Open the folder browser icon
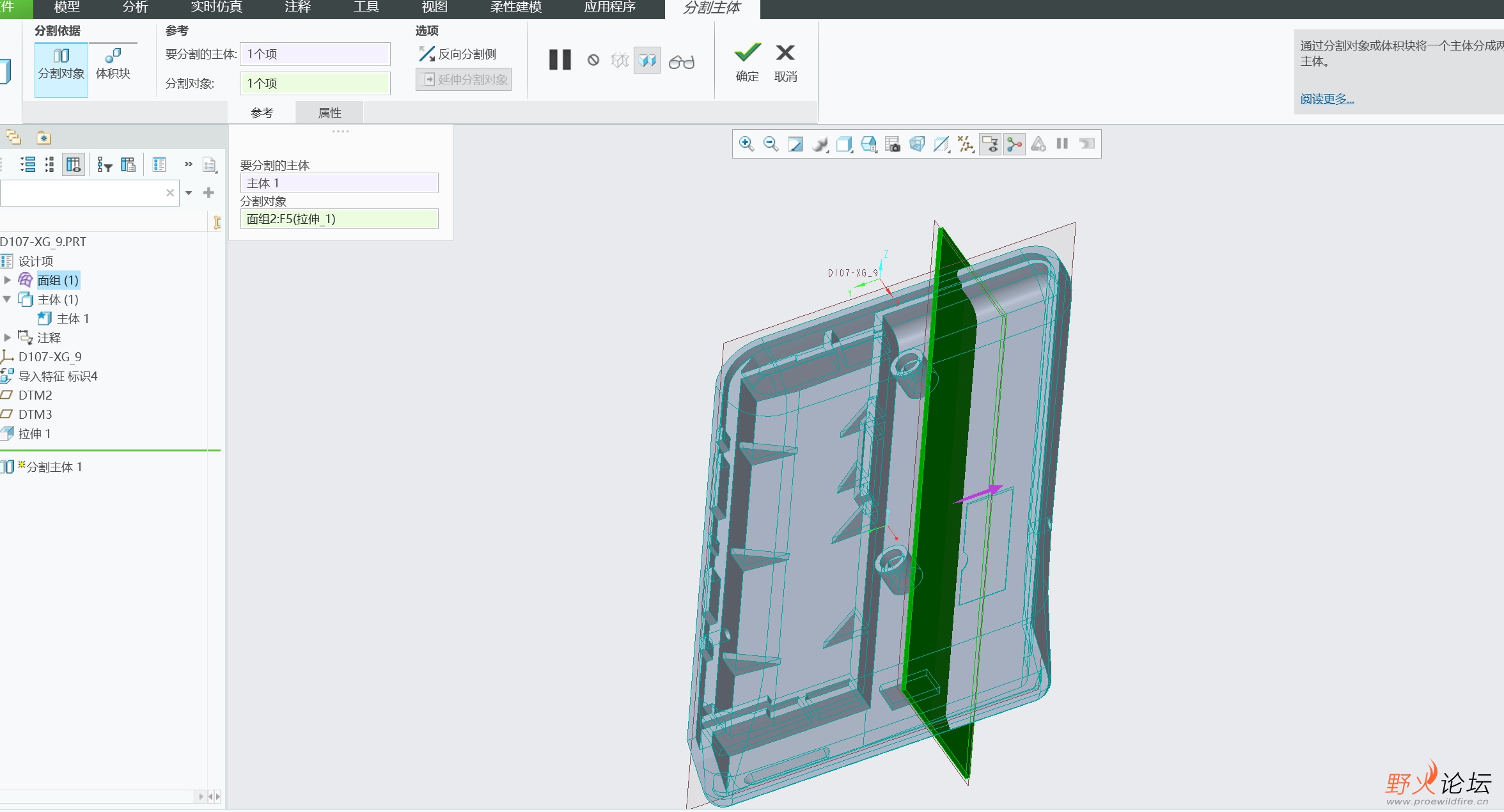Viewport: 1504px width, 812px height. pos(13,137)
